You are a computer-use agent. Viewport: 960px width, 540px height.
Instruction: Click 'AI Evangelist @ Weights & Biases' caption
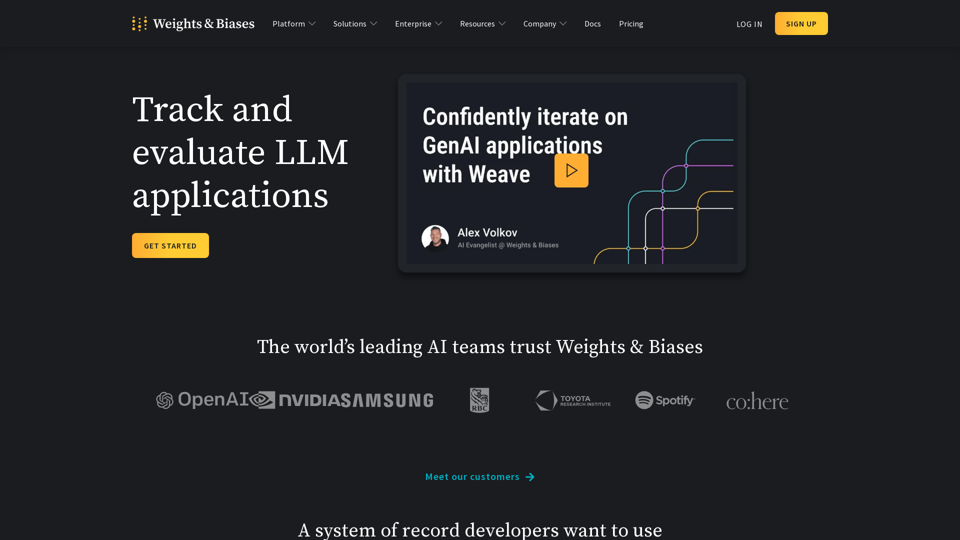(x=508, y=245)
